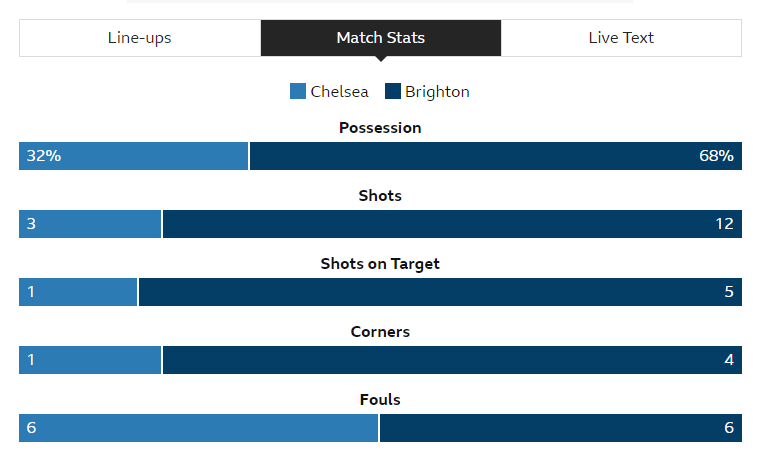Click Brighton's 4 corners bar

coord(452,360)
